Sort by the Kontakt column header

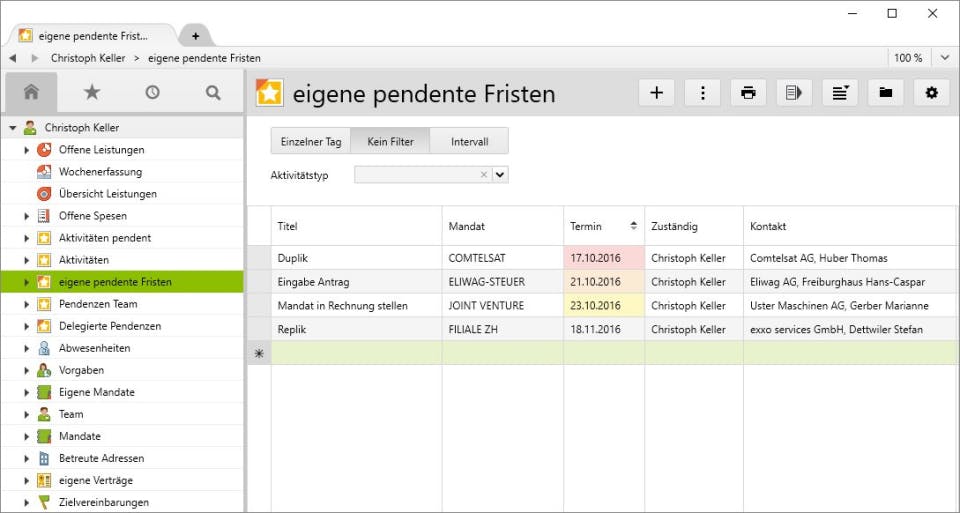[x=850, y=226]
